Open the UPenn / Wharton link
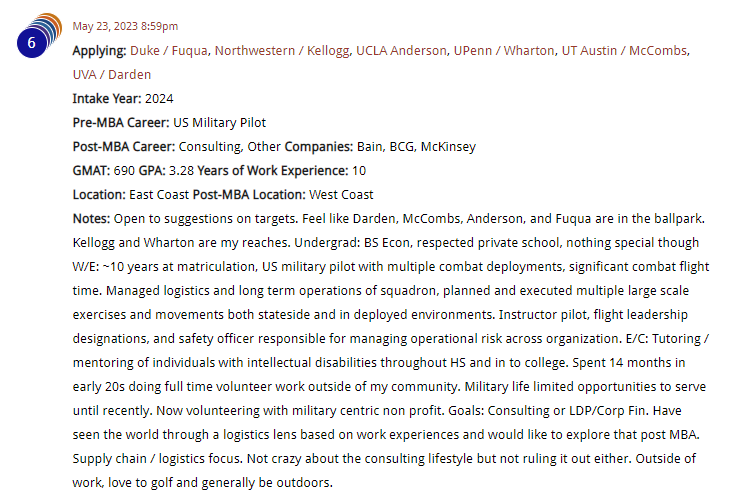The height and width of the screenshot is (492, 753). (x=504, y=51)
